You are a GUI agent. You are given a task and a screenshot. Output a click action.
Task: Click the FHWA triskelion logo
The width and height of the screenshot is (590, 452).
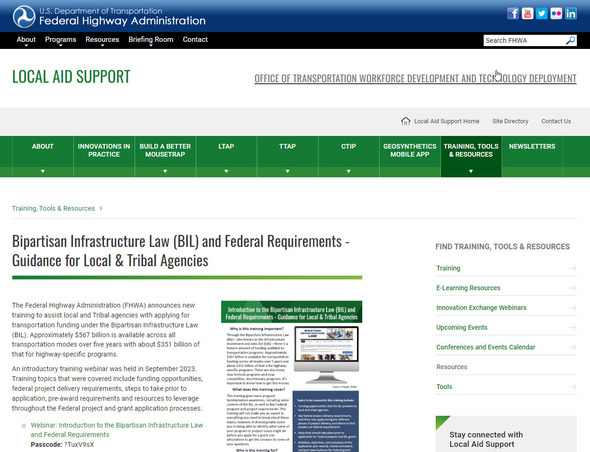click(x=24, y=17)
